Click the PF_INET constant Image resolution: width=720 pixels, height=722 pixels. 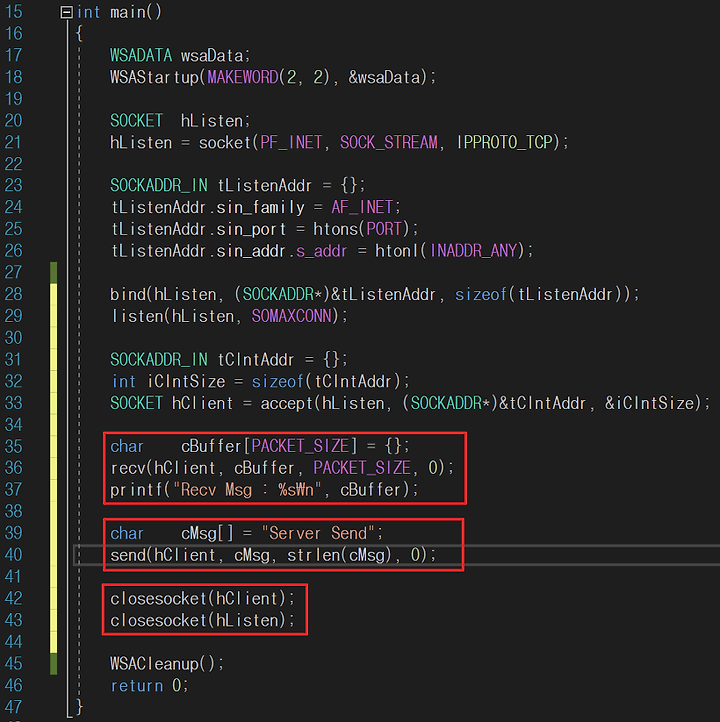(x=291, y=142)
